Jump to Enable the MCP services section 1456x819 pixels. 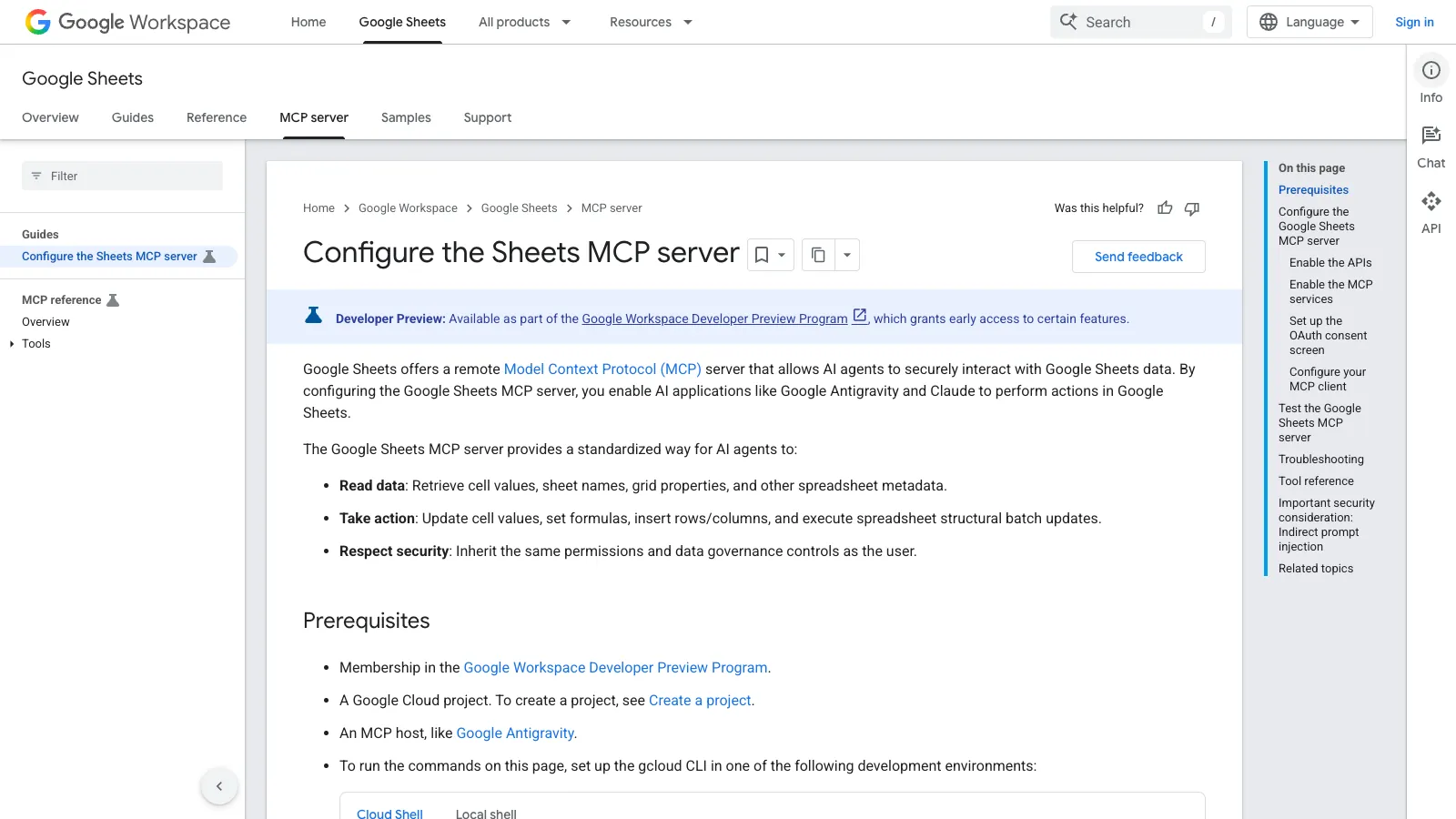1330,292
